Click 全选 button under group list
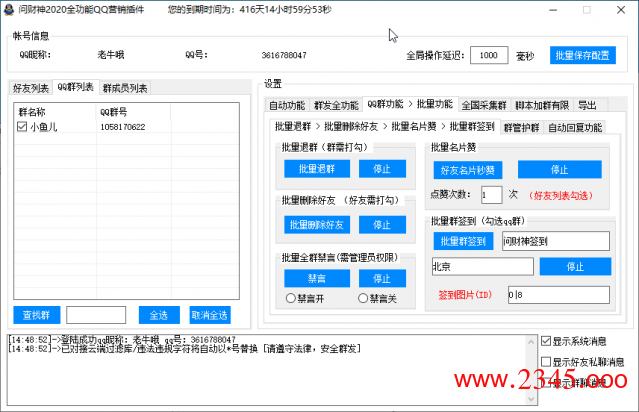 159,315
